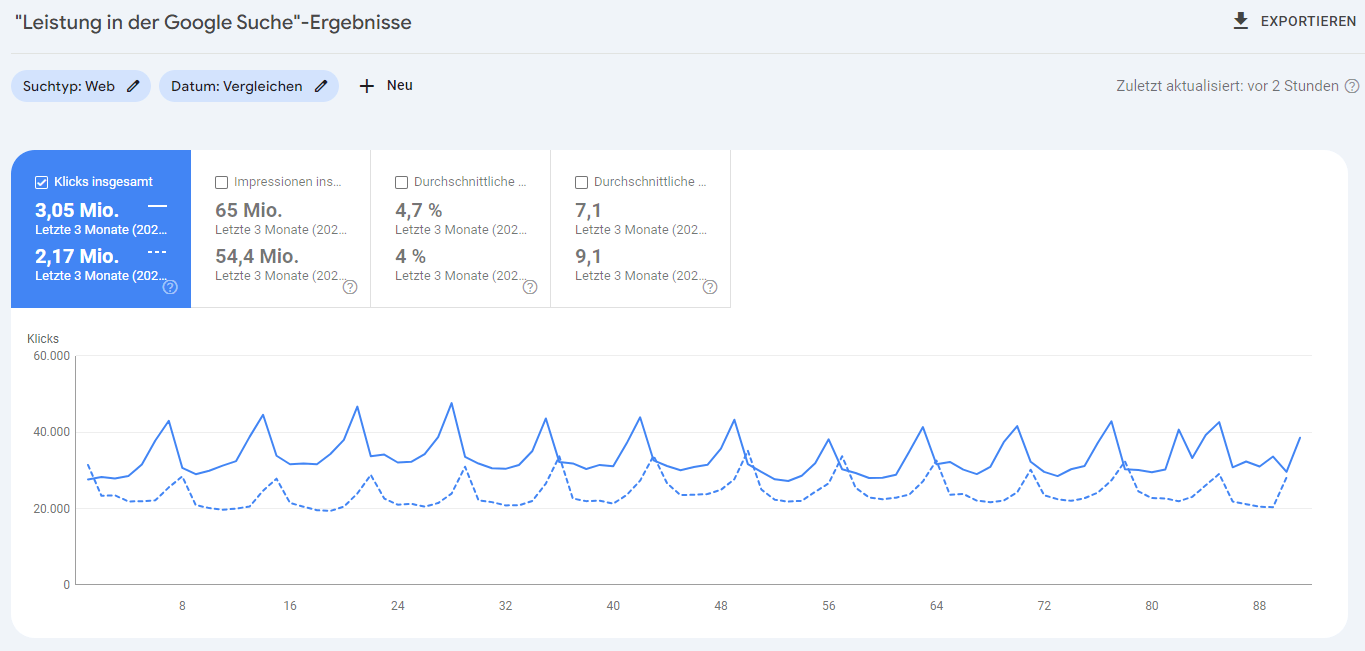This screenshot has width=1365, height=651.
Task: Enable the Impressionen insgesamt checkbox
Action: [221, 182]
